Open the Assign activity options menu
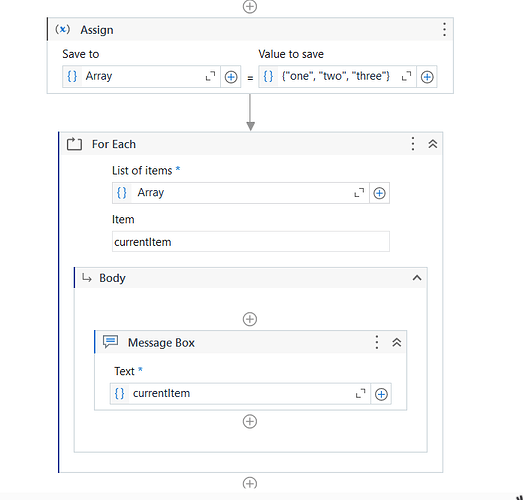Image resolution: width=523 pixels, height=500 pixels. (x=444, y=30)
